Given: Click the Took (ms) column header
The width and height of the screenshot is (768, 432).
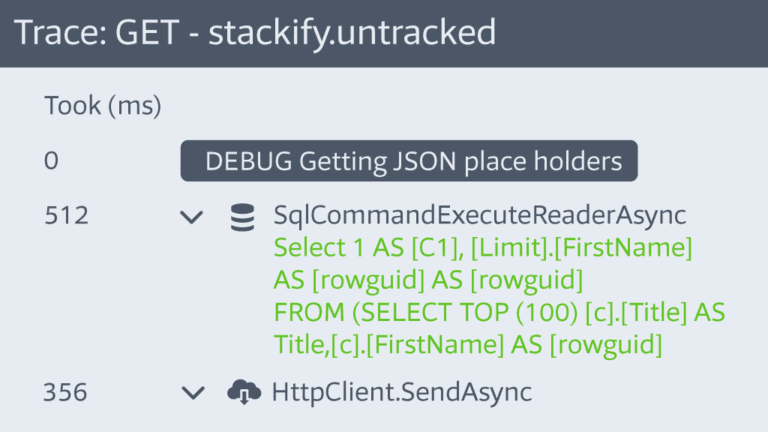Looking at the screenshot, I should click(103, 105).
